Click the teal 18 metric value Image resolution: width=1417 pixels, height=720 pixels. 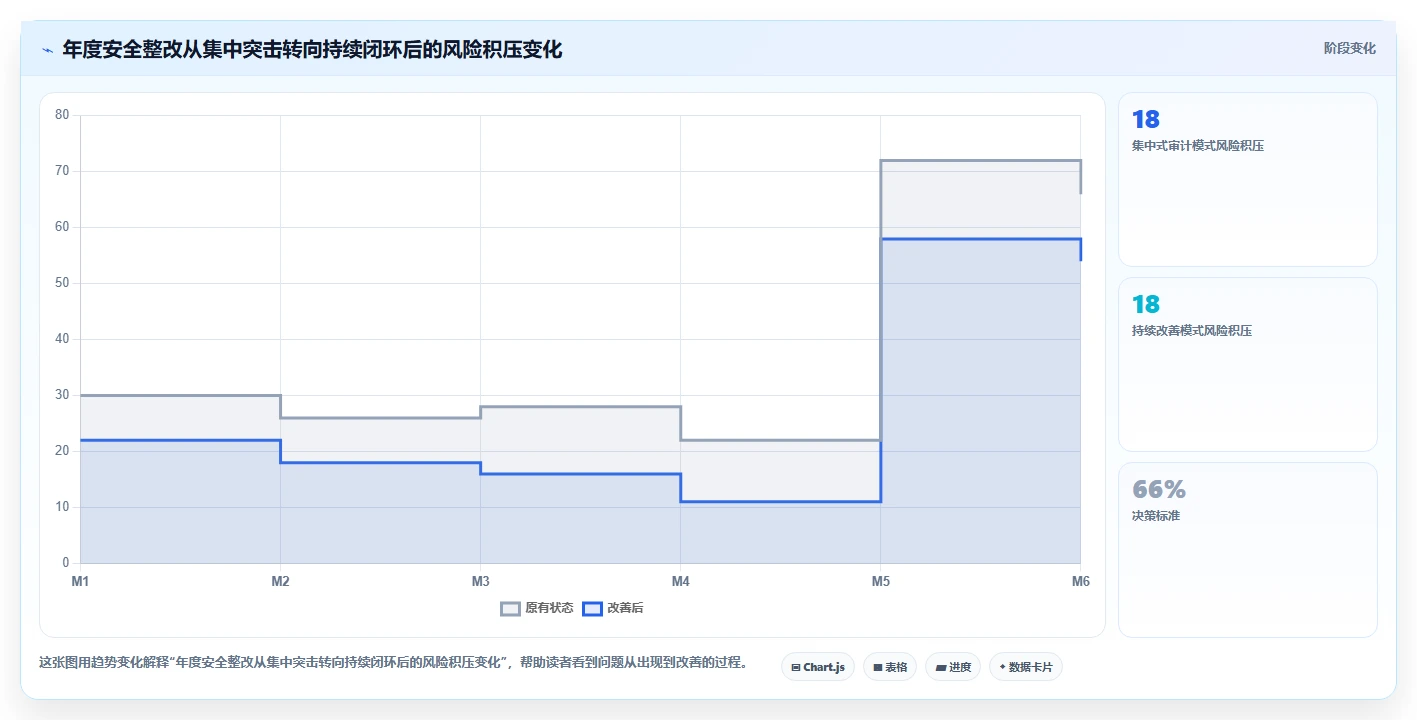pos(1146,304)
